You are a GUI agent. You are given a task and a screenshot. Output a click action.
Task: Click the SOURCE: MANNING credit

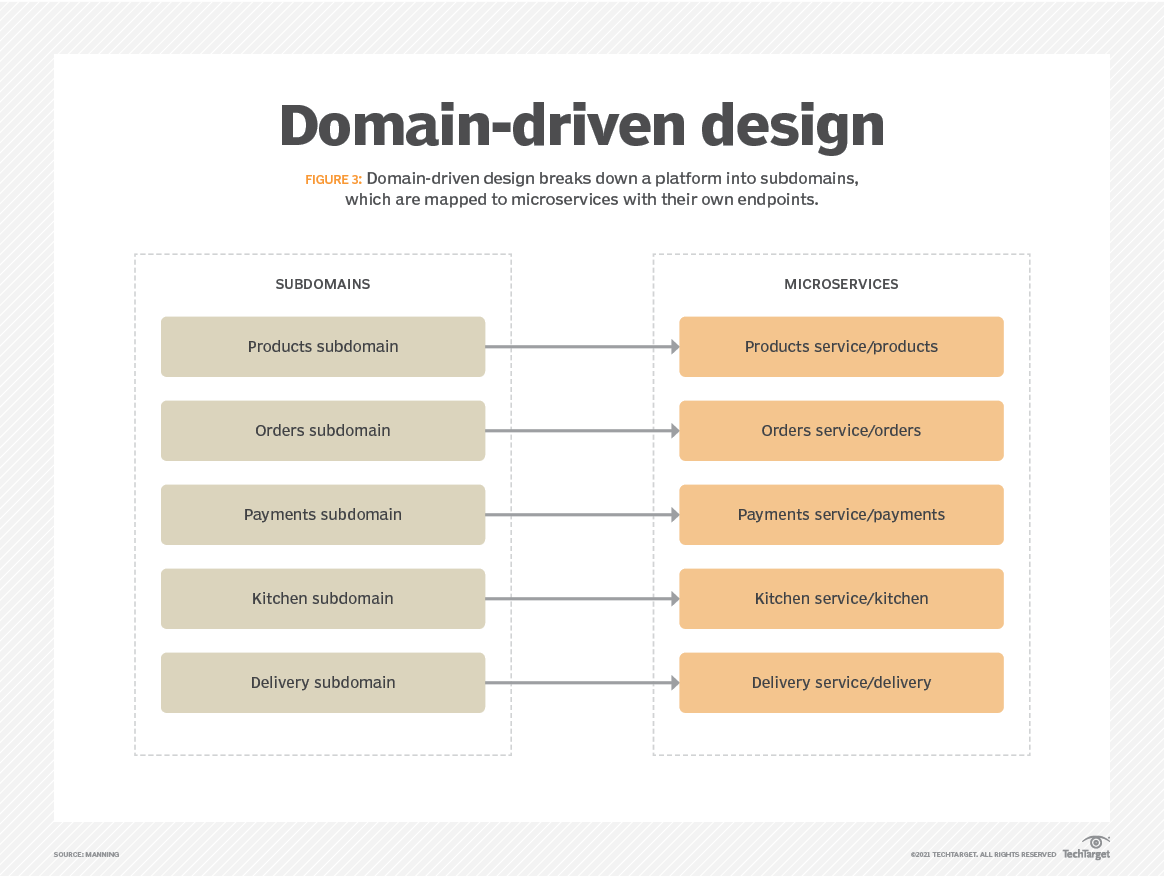(86, 854)
